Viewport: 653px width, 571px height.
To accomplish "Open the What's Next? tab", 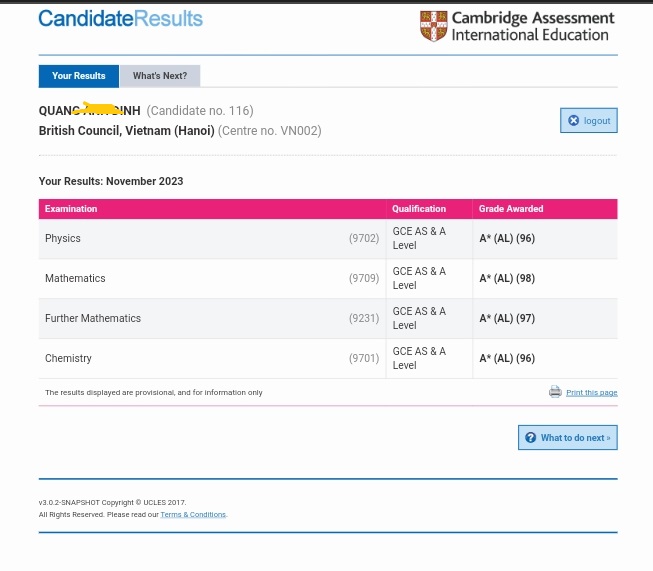I will tap(160, 76).
